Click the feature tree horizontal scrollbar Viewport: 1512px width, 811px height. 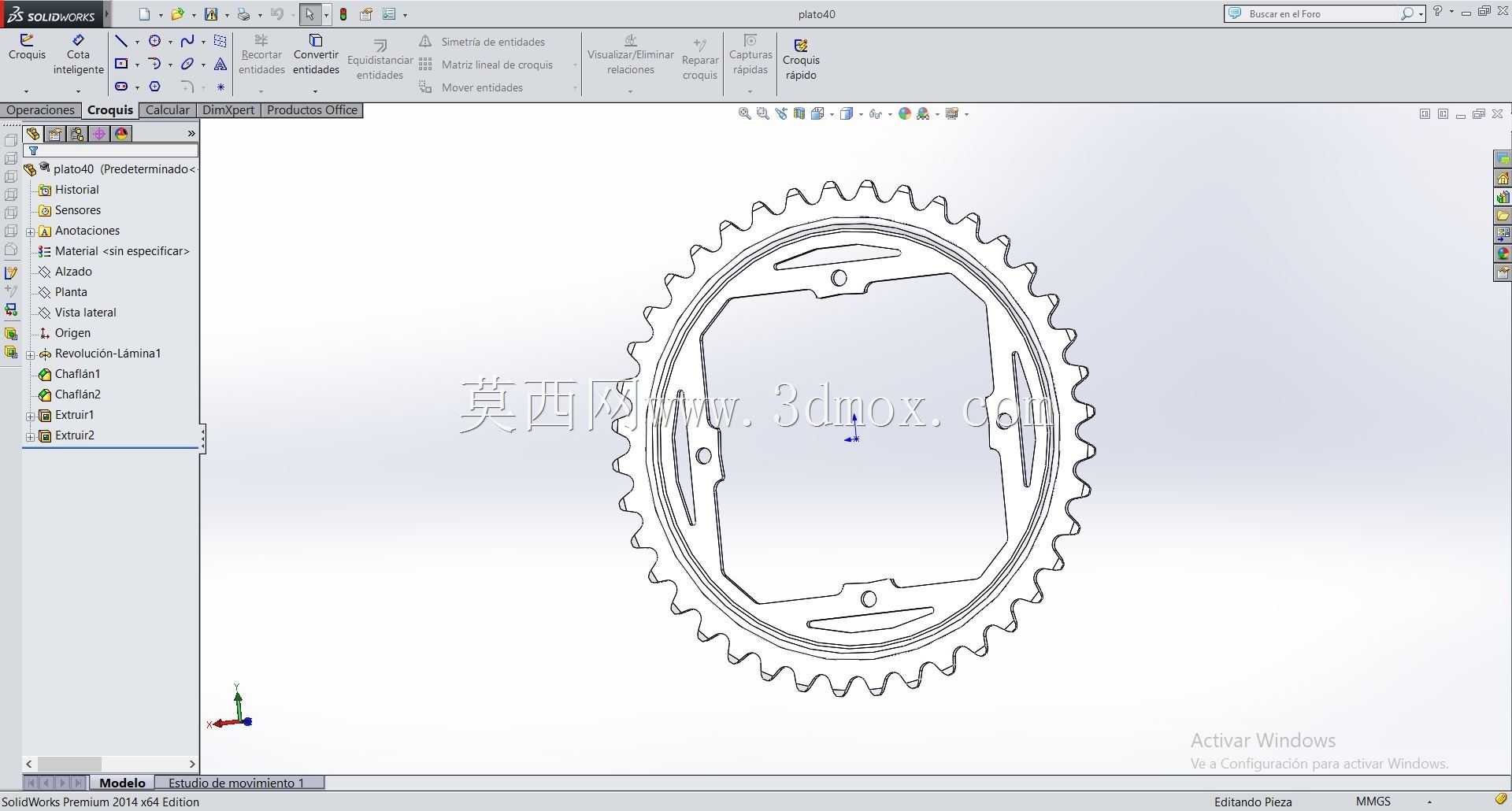point(110,764)
